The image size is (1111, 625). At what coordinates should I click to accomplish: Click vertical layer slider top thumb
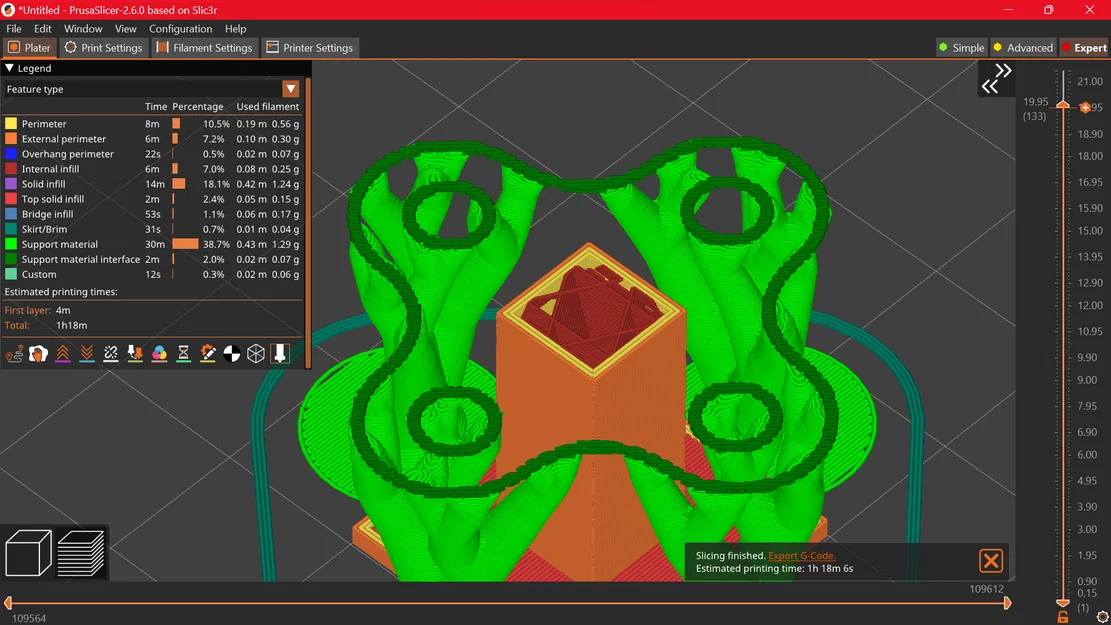point(1063,105)
